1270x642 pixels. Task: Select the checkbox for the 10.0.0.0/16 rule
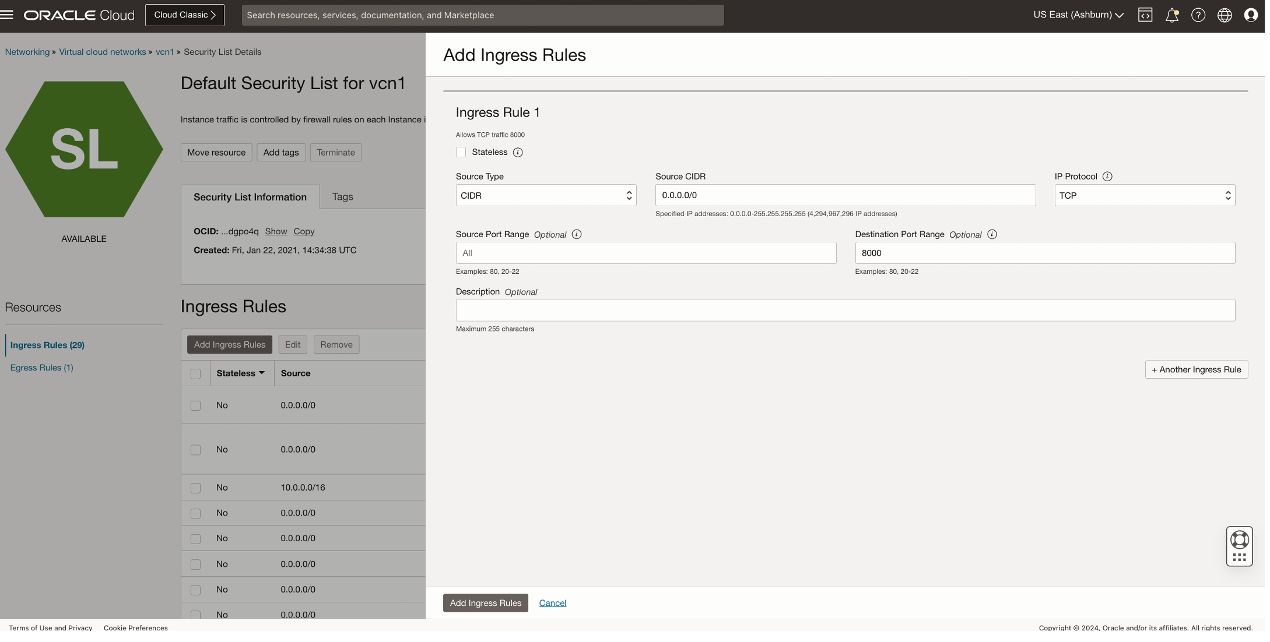(x=196, y=488)
